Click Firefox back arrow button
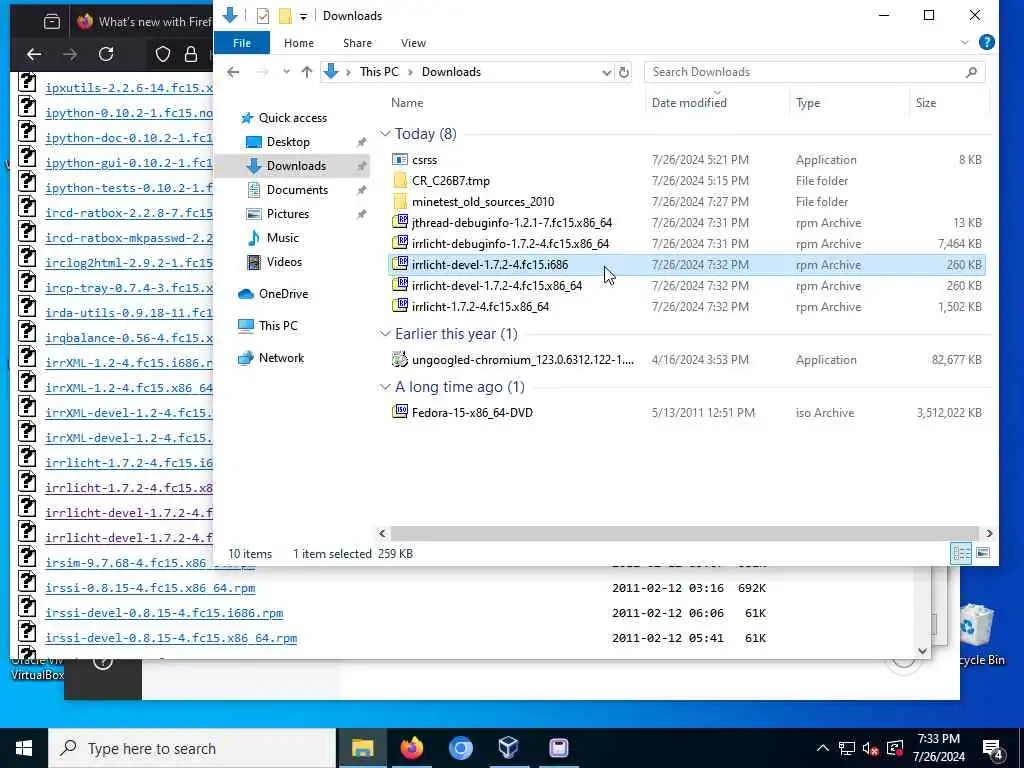The width and height of the screenshot is (1024, 768). [x=34, y=54]
